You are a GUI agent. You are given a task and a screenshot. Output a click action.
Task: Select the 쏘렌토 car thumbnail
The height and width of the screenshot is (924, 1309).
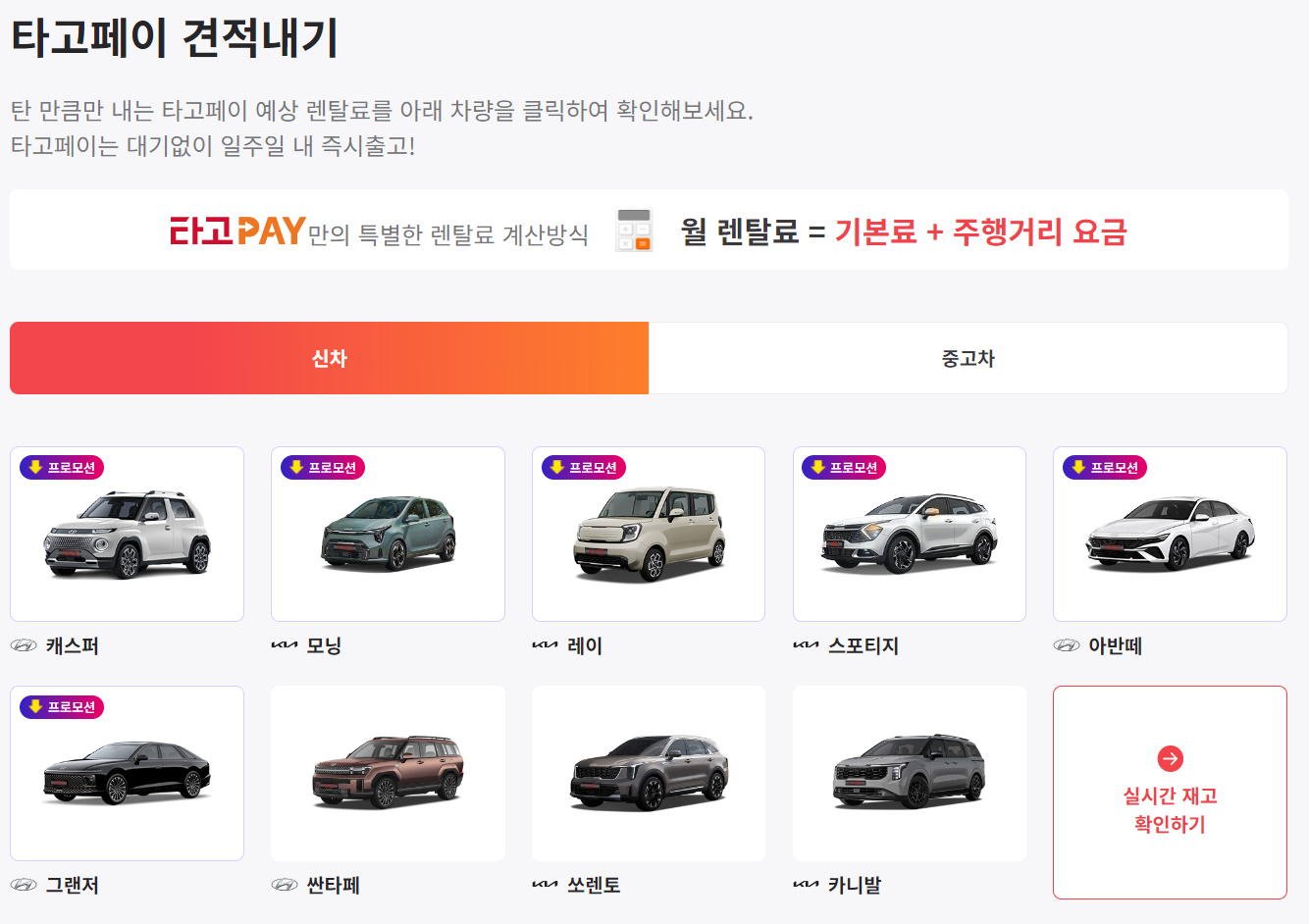[649, 773]
